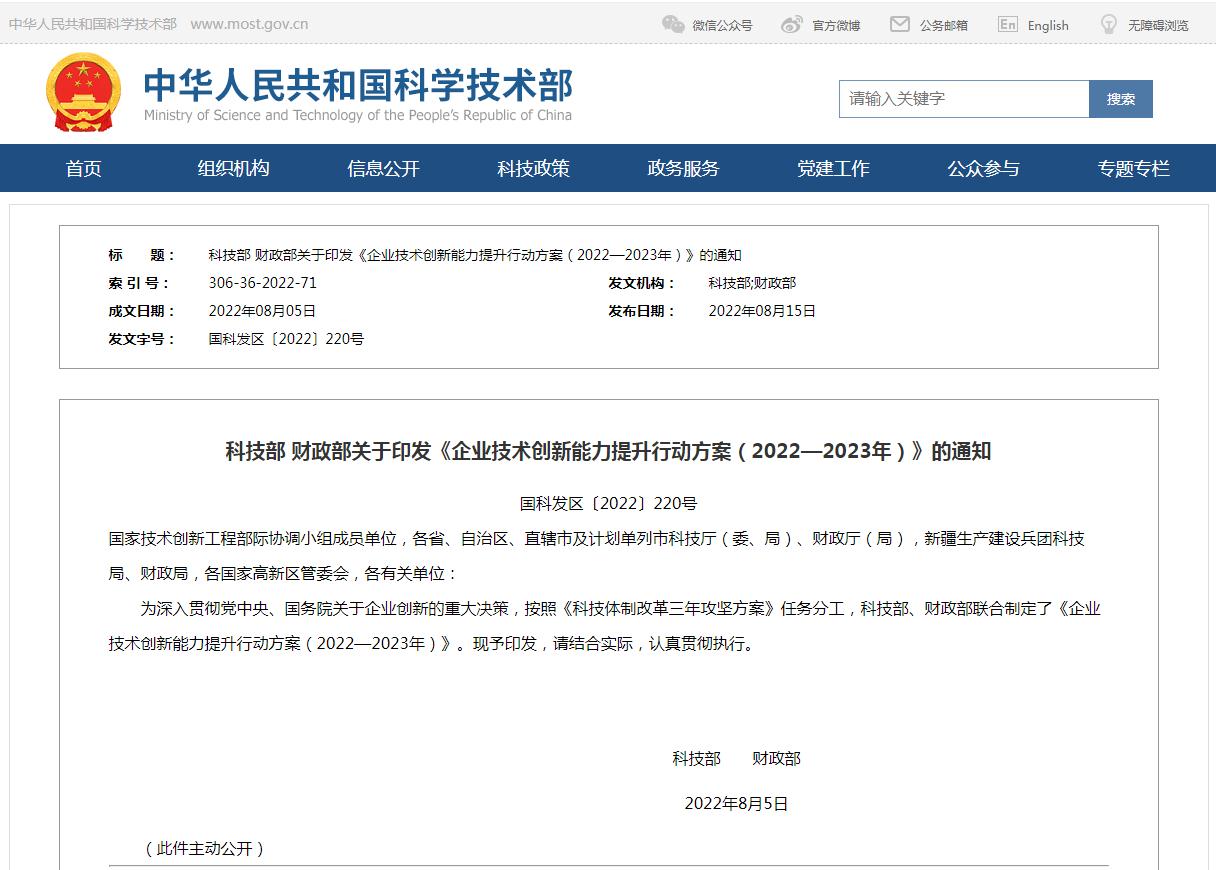The height and width of the screenshot is (870, 1216).
Task: Focus the keyword search input field
Action: (963, 99)
